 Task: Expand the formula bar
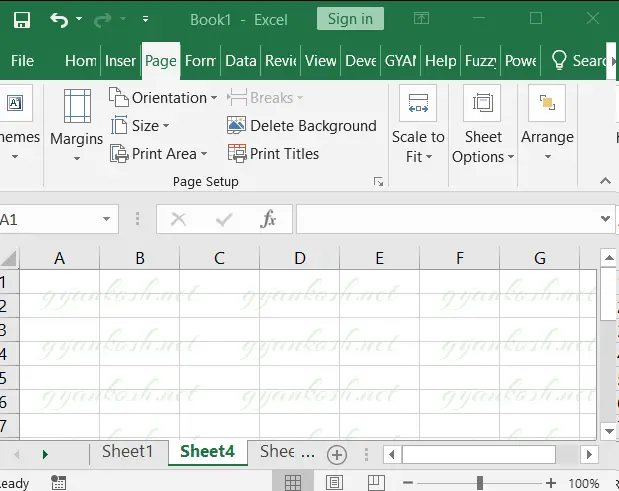(x=605, y=219)
